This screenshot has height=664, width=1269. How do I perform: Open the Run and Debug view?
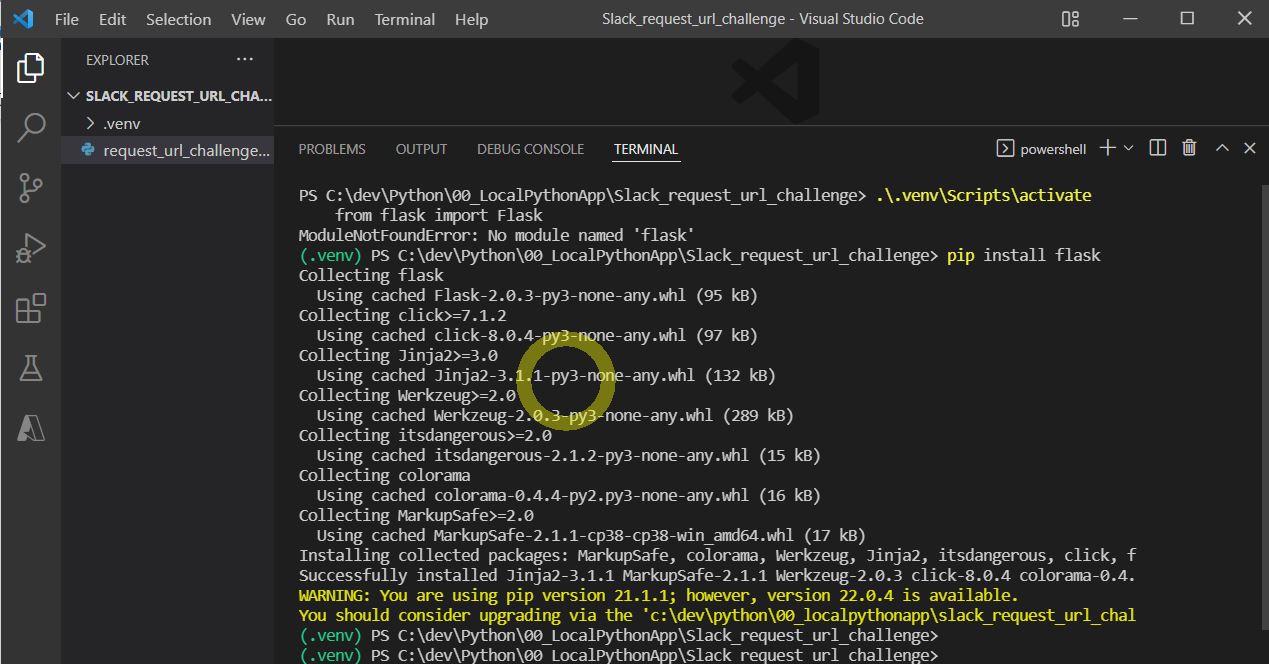(31, 248)
